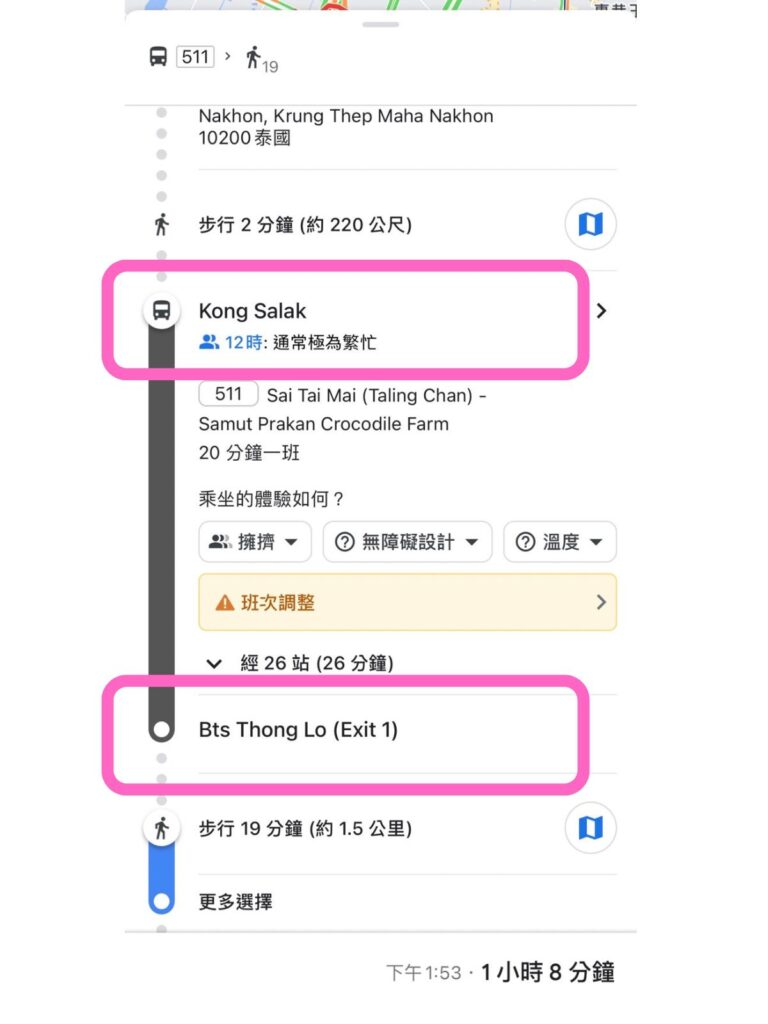This screenshot has height=1024, width=768.
Task: Open the 溫度 temperature dropdown
Action: click(560, 542)
